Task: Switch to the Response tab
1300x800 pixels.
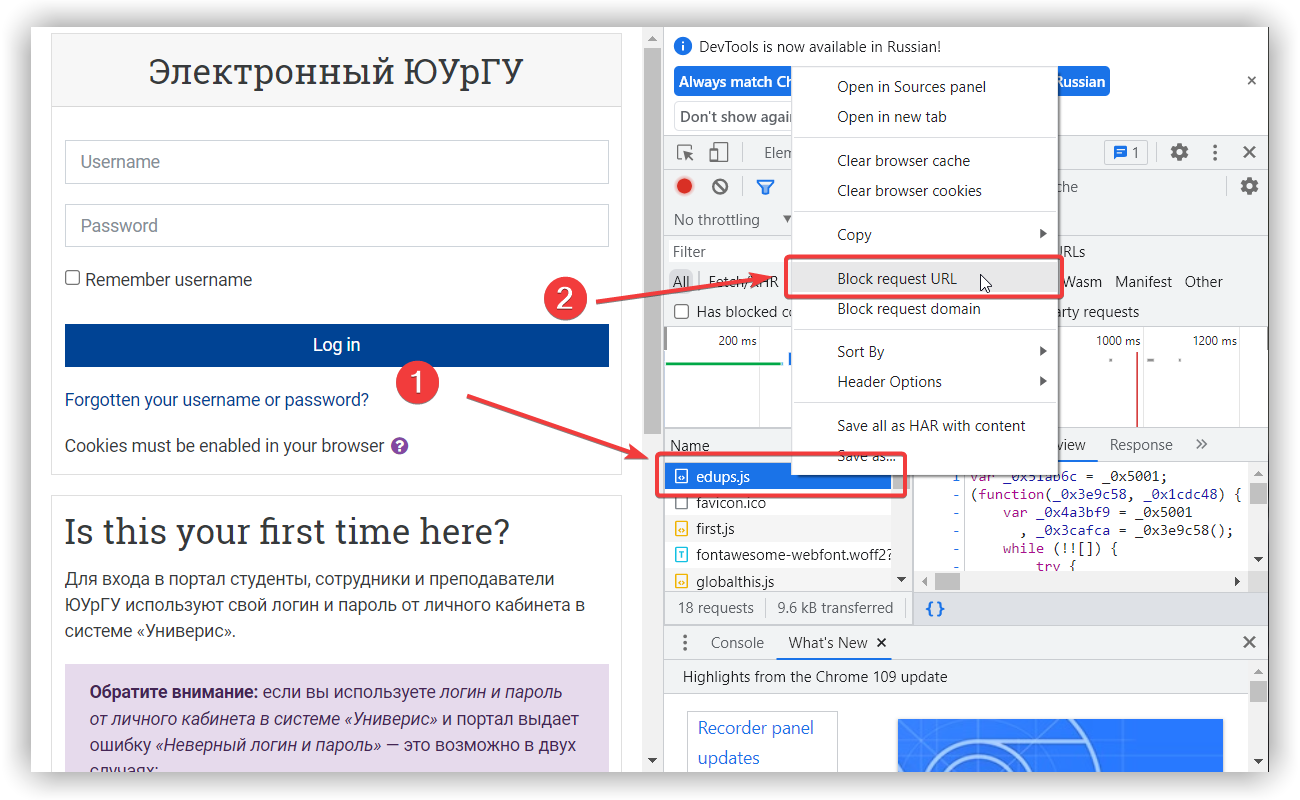Action: (1140, 445)
